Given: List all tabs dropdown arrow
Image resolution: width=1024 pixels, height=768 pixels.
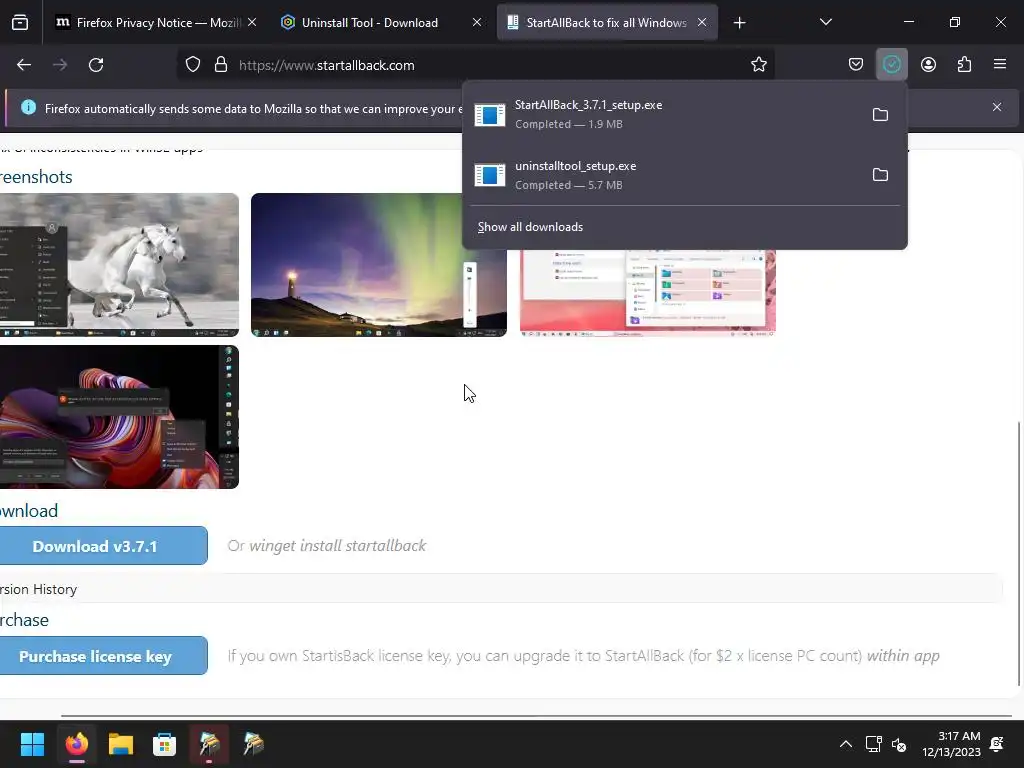Looking at the screenshot, I should 825,22.
